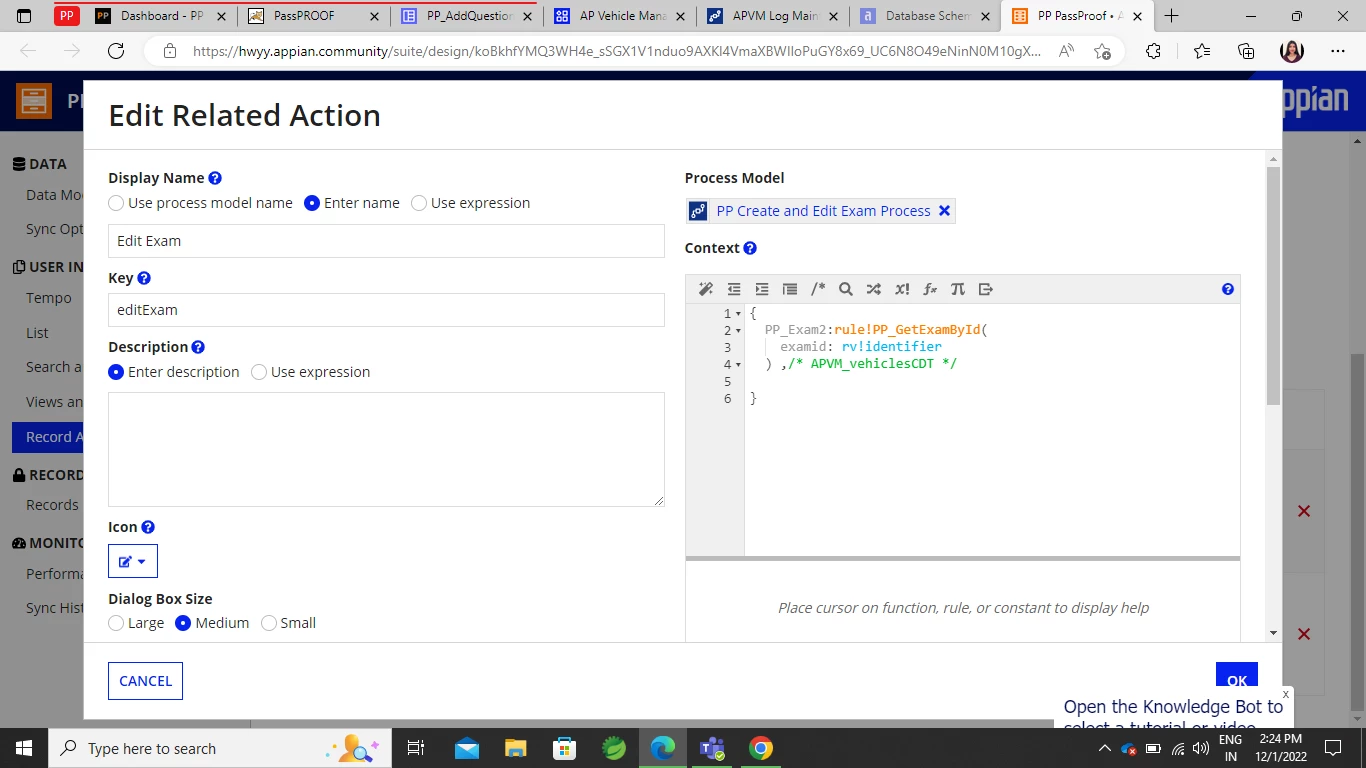
Task: Click the format lines icon in expression toolbar
Action: click(790, 289)
